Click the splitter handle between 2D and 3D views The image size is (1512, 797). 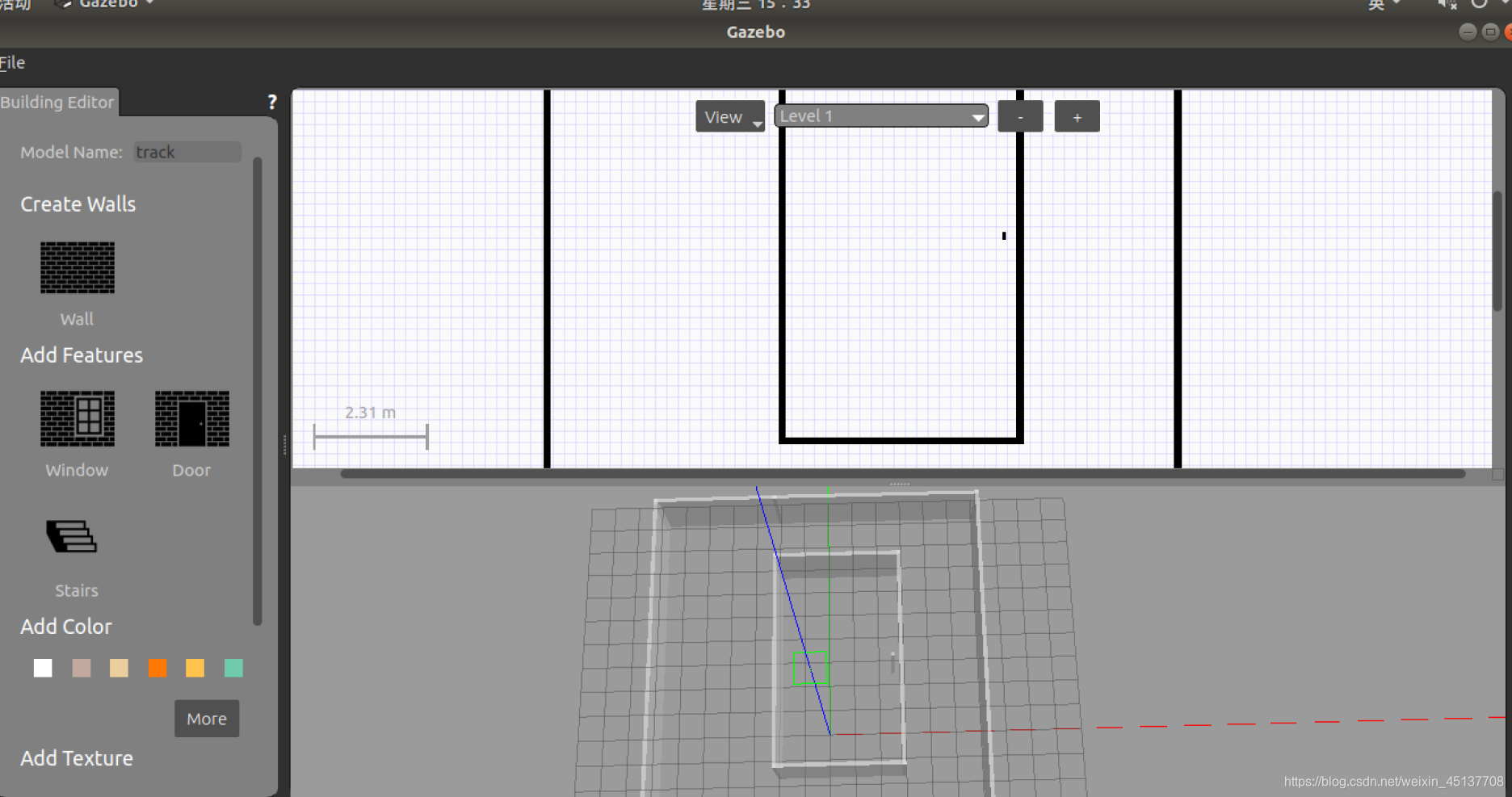pos(900,484)
